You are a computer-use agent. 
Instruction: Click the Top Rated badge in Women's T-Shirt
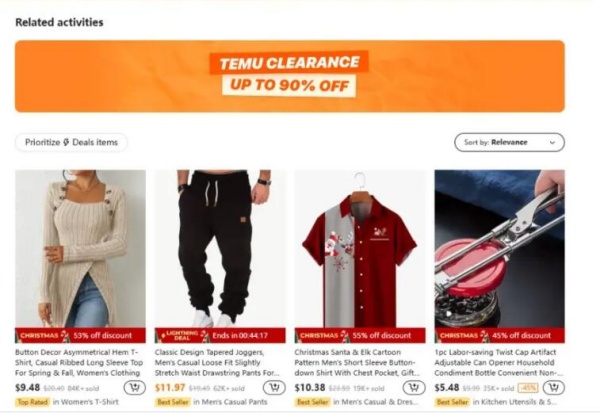[33, 402]
